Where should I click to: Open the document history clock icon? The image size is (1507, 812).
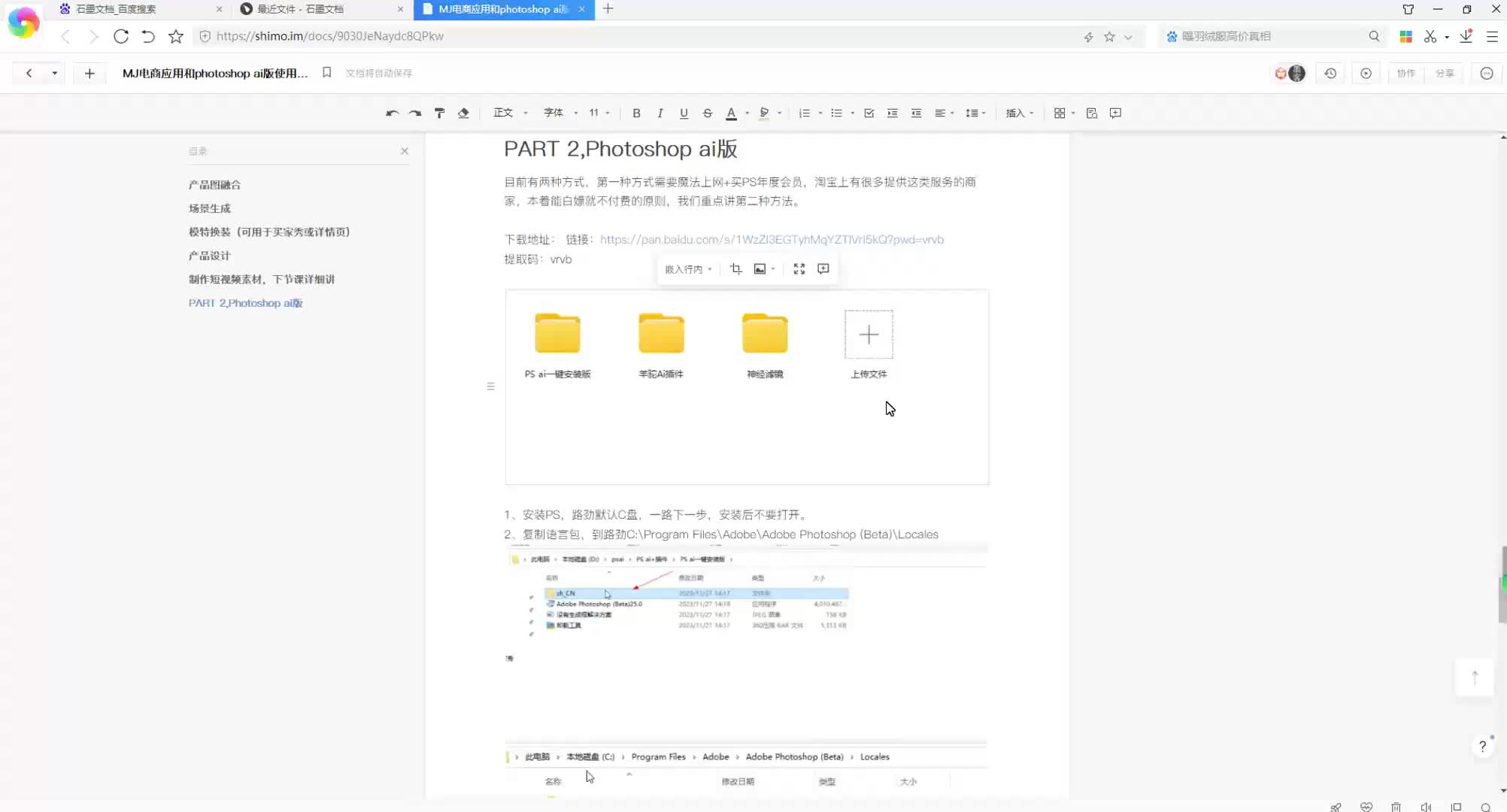point(1330,73)
